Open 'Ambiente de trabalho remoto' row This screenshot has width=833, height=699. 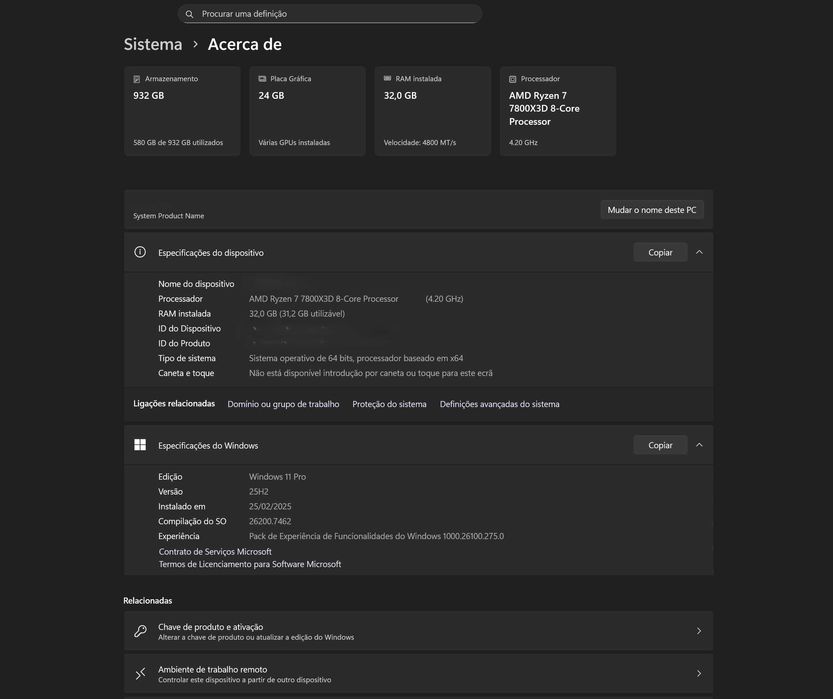[x=419, y=674]
